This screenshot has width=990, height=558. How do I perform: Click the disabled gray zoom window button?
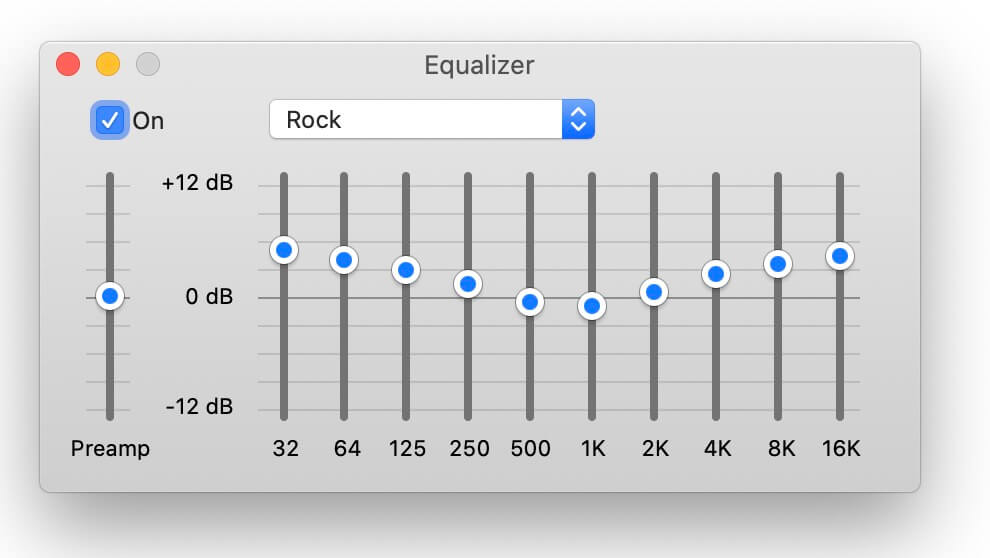coord(148,64)
